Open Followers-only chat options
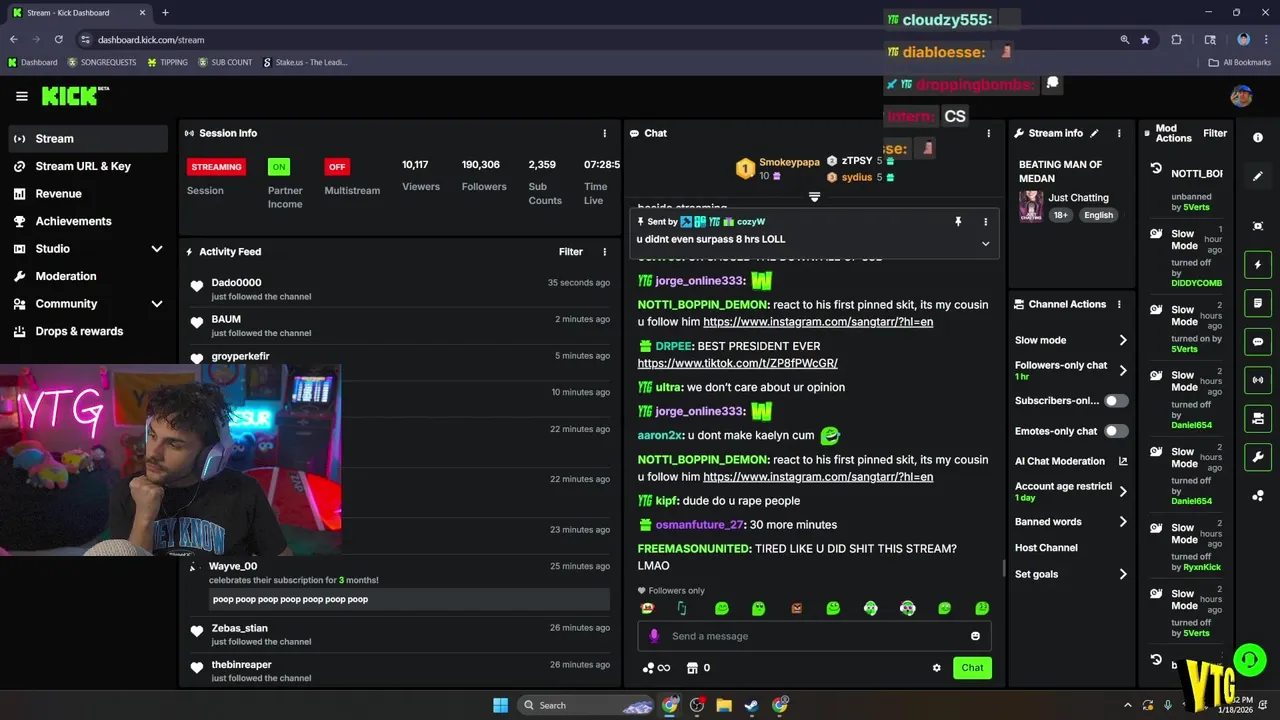Screen dimensions: 1280x720 pyautogui.click(x=1071, y=370)
